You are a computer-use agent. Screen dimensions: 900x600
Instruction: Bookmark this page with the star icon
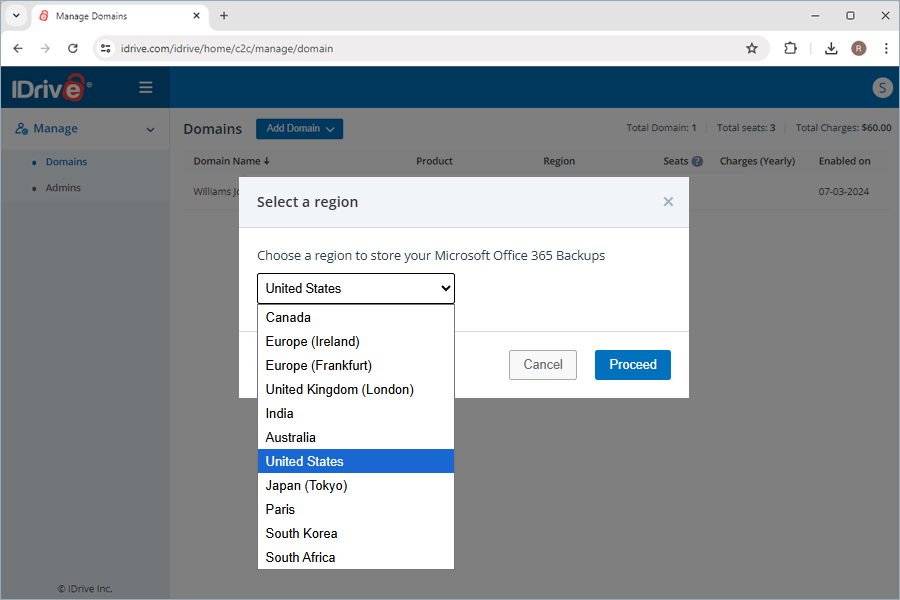coord(751,49)
